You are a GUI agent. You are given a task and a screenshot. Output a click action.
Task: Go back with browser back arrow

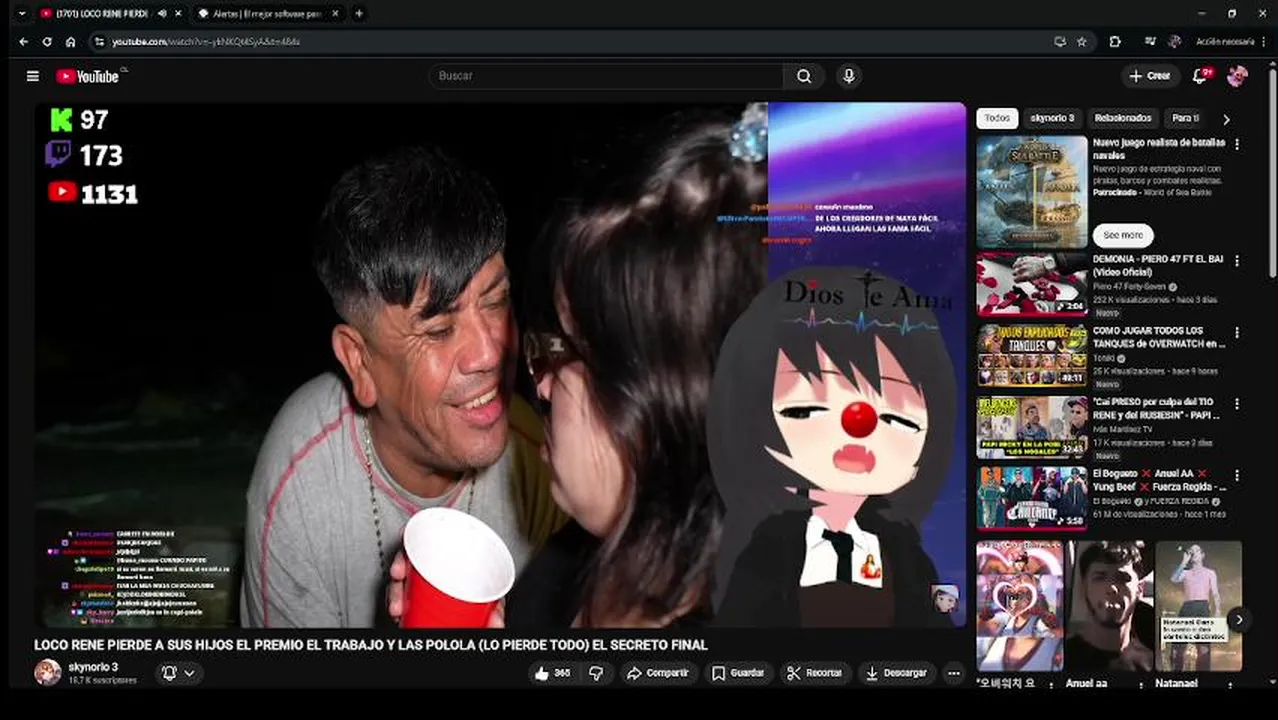[x=23, y=42]
